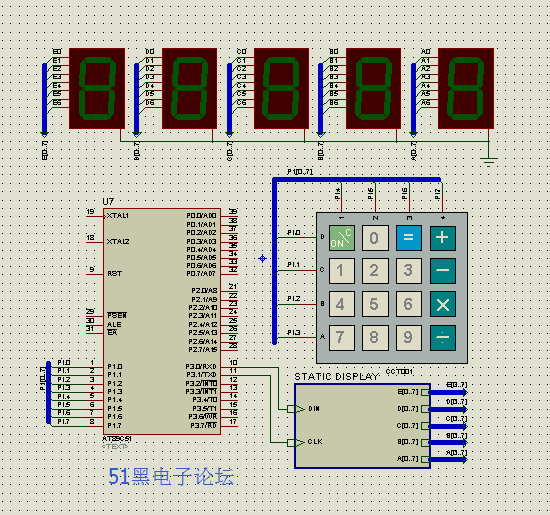Screen dimensions: 550x515
Task: Click the ground terminal symbol
Action: 489,161
